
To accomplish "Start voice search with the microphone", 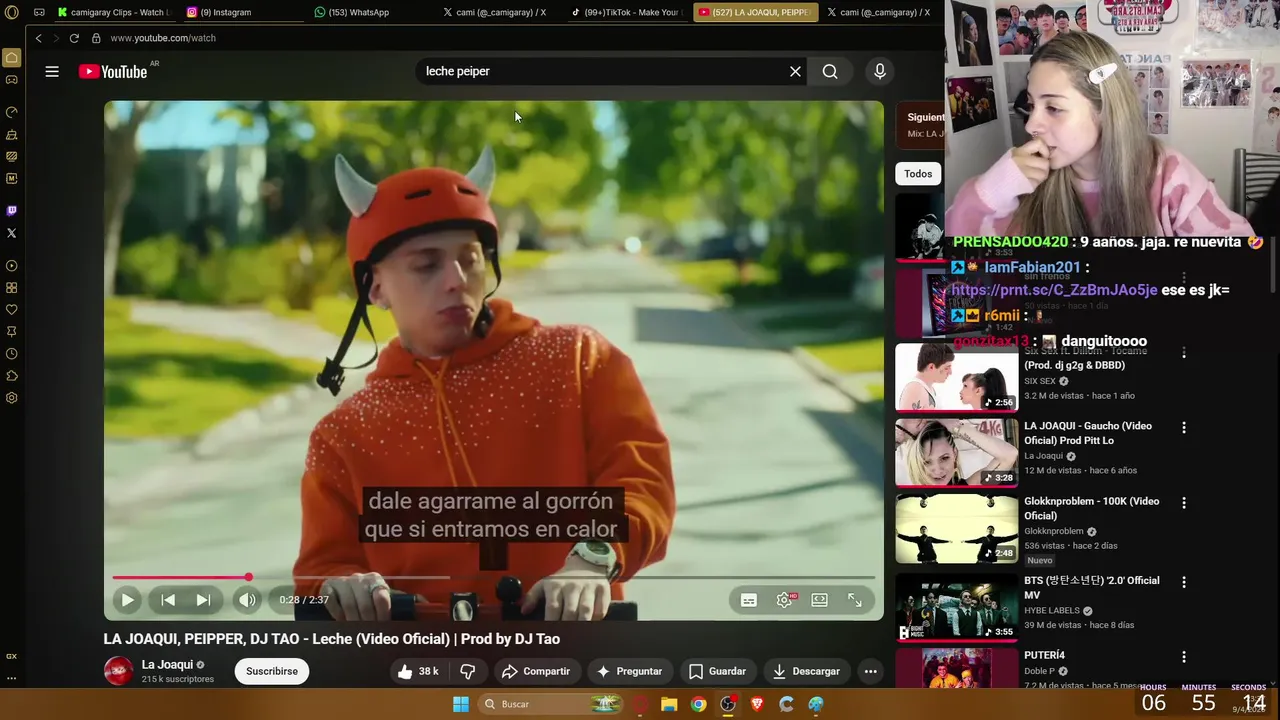I will point(880,71).
